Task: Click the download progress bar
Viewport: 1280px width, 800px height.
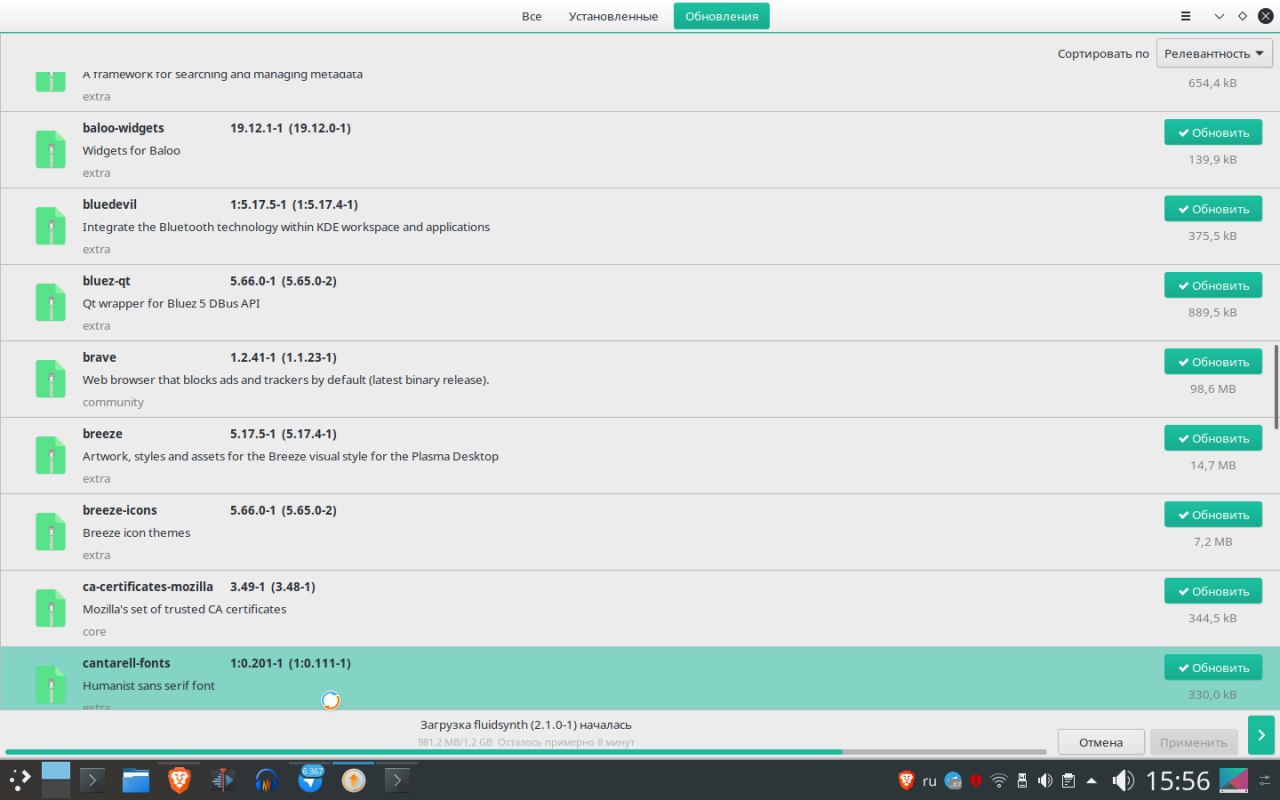Action: click(x=525, y=752)
